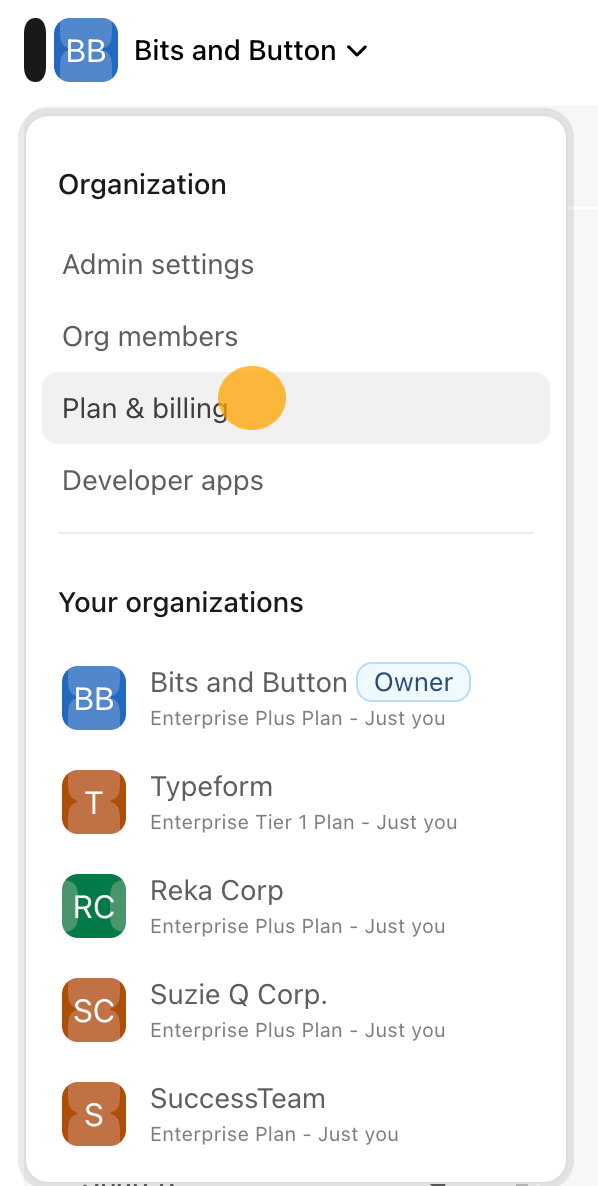This screenshot has height=1186, width=598.
Task: Open Admin settings
Action: tap(158, 265)
